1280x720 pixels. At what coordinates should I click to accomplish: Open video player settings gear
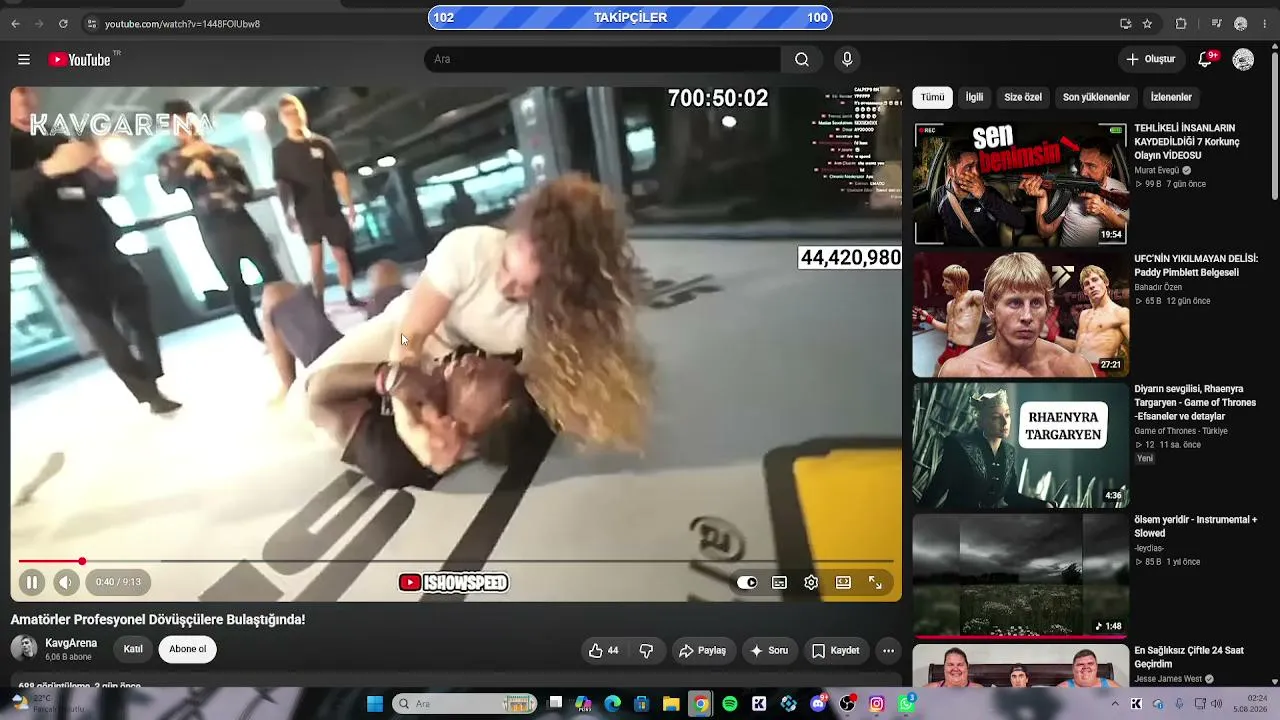811,582
